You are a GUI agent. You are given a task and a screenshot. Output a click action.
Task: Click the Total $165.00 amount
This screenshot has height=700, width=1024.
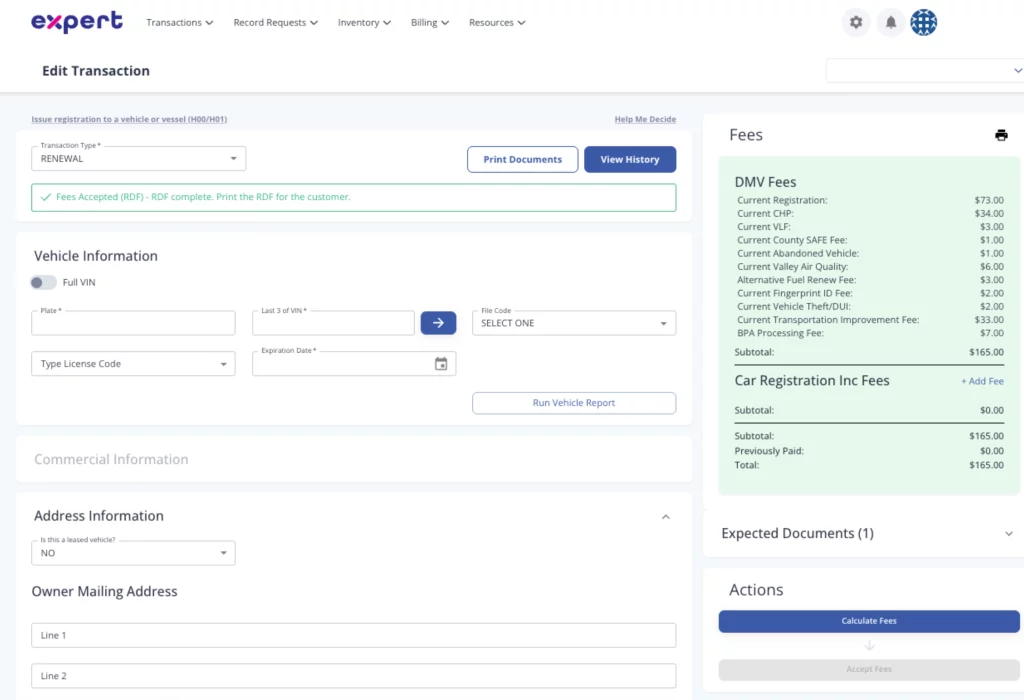click(x=986, y=466)
